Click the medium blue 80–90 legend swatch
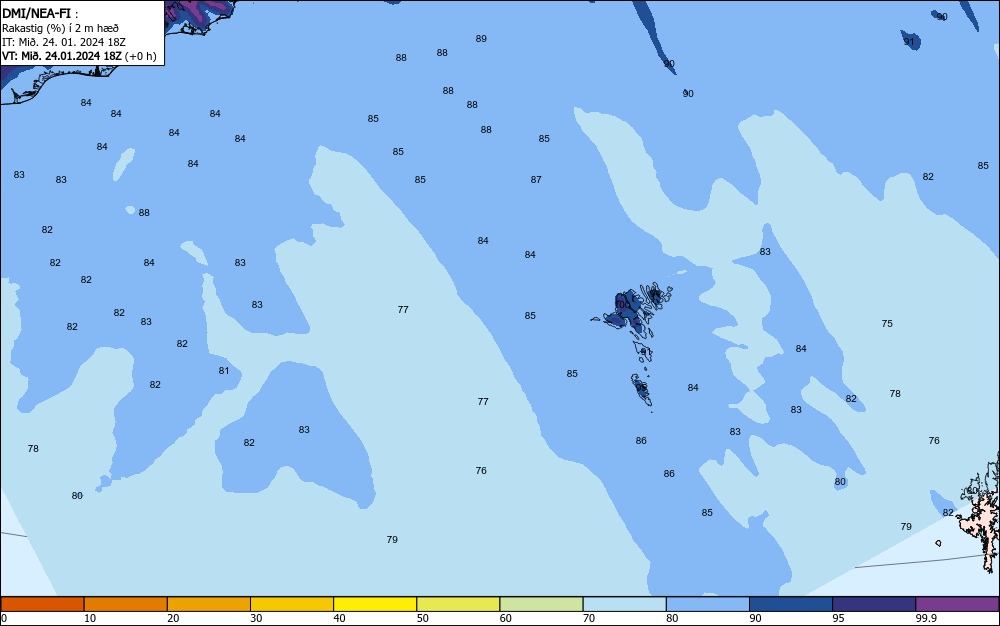Image resolution: width=1000 pixels, height=626 pixels. click(x=708, y=604)
